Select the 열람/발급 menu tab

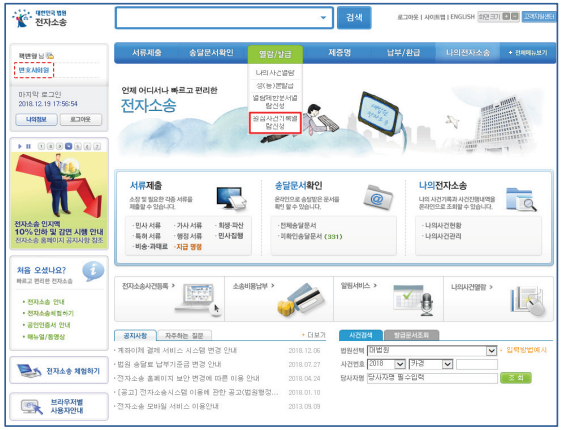275,54
